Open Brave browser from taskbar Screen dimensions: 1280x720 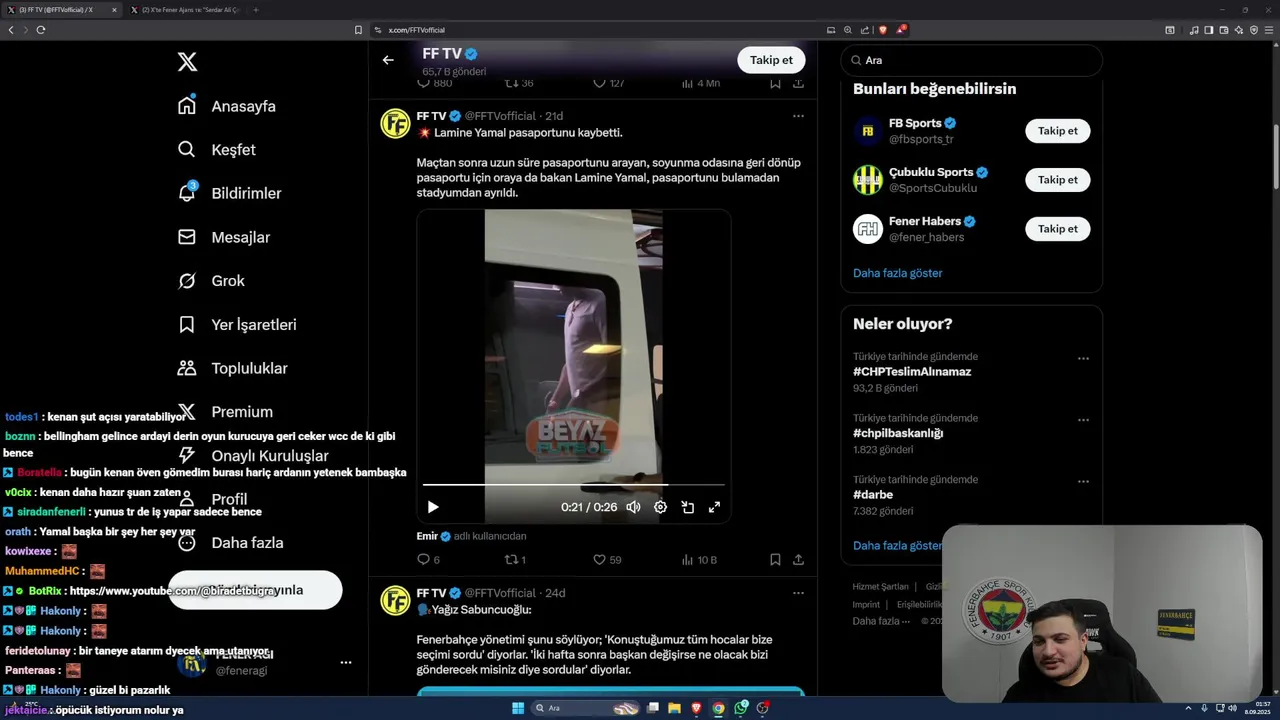tap(696, 708)
